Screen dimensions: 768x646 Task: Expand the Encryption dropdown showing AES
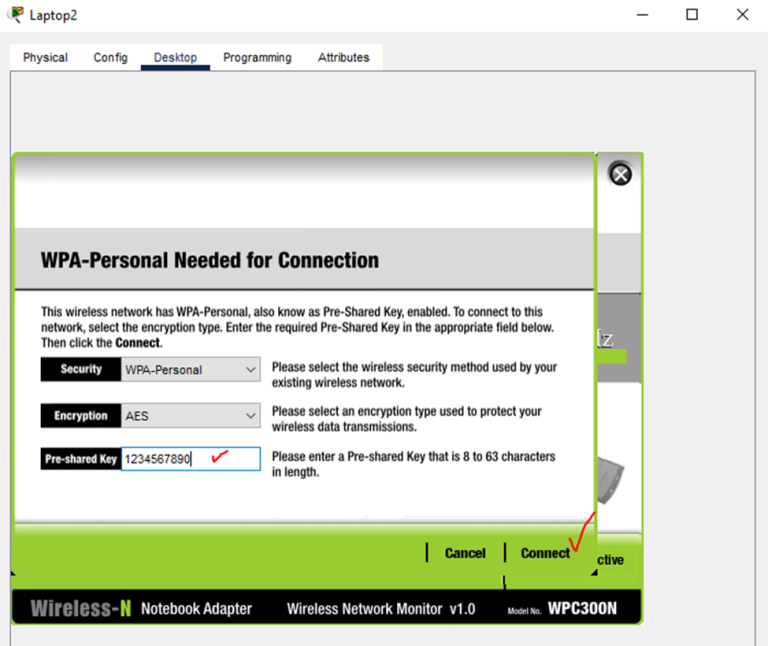(x=191, y=416)
